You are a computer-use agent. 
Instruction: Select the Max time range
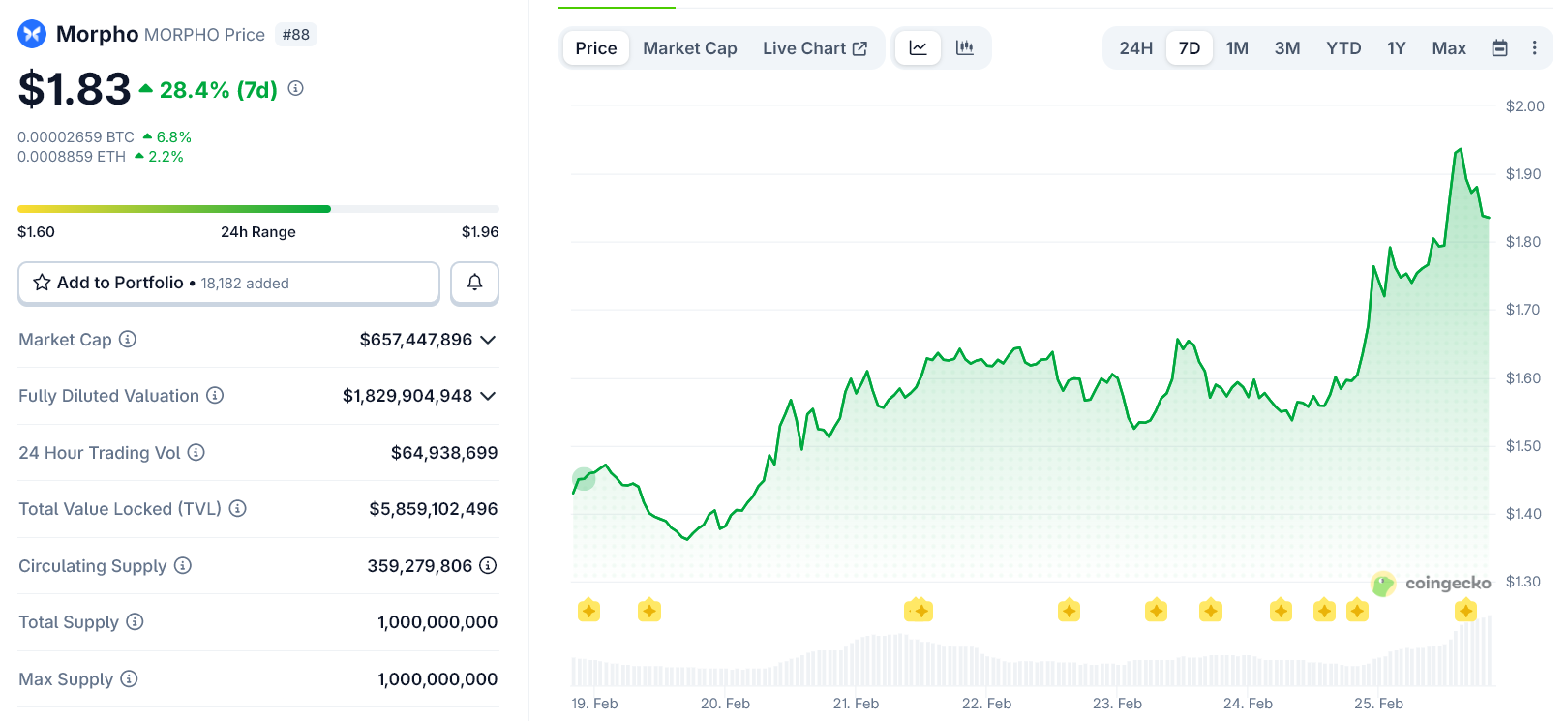tap(1448, 48)
